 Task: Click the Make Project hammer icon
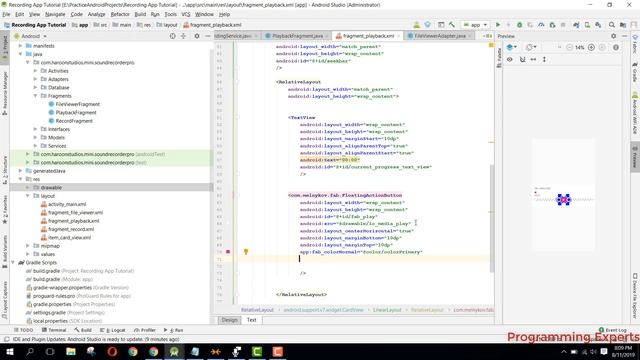coord(452,25)
